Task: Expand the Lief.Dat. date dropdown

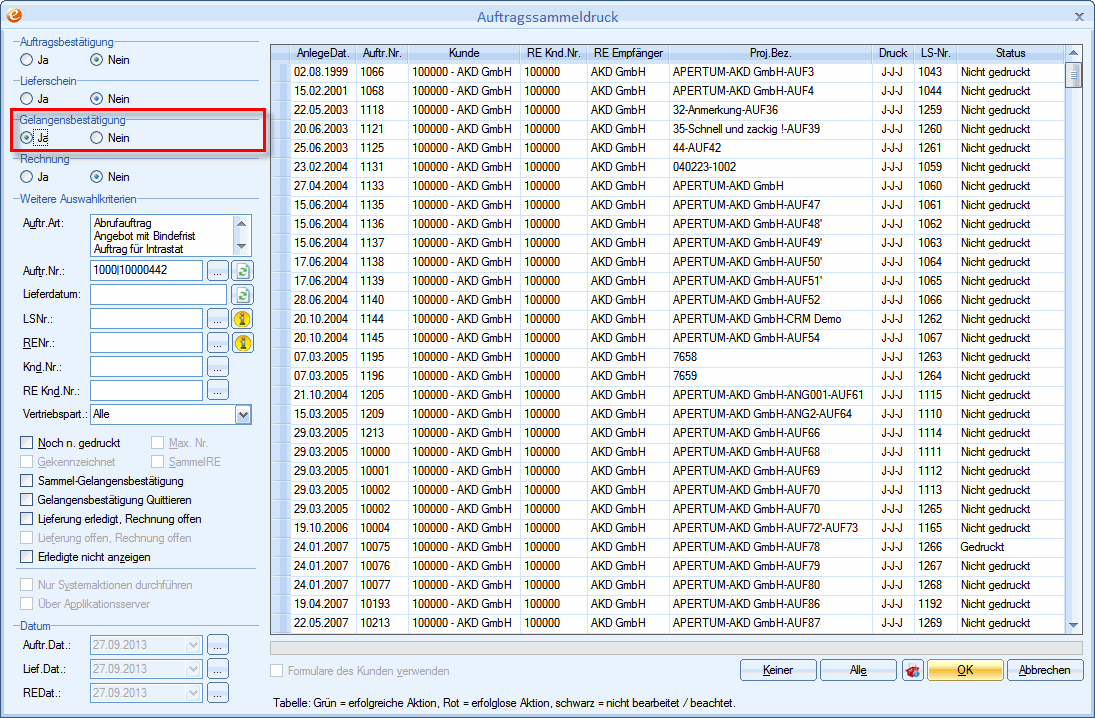Action: pyautogui.click(x=193, y=669)
